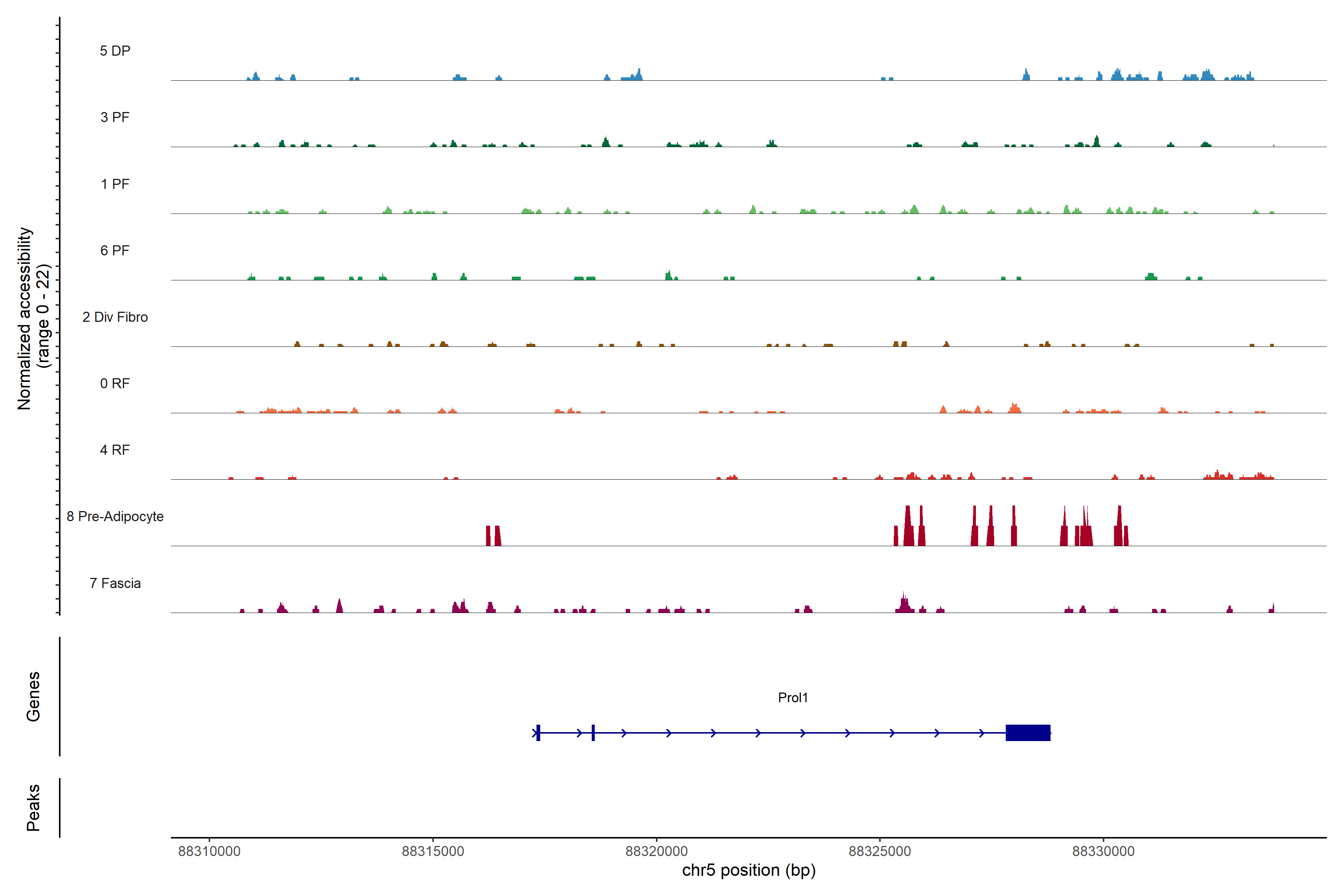Click the "1 PF" track label
Image resolution: width=1344 pixels, height=896 pixels.
115,184
